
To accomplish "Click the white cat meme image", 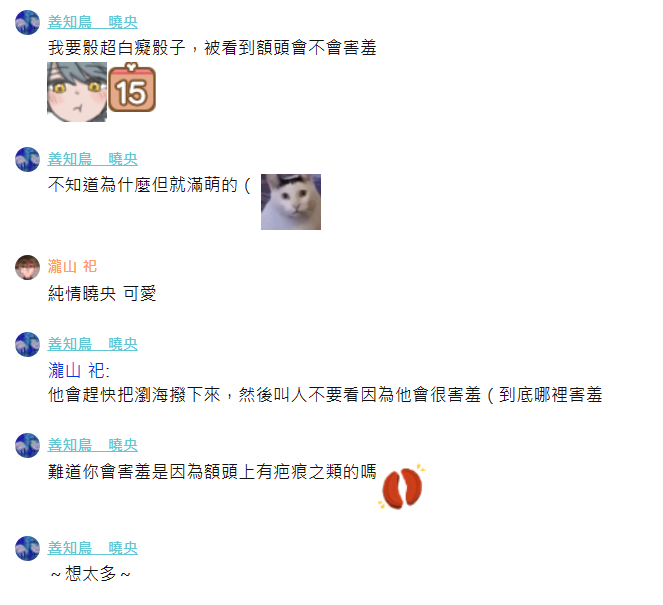I will coord(291,202).
